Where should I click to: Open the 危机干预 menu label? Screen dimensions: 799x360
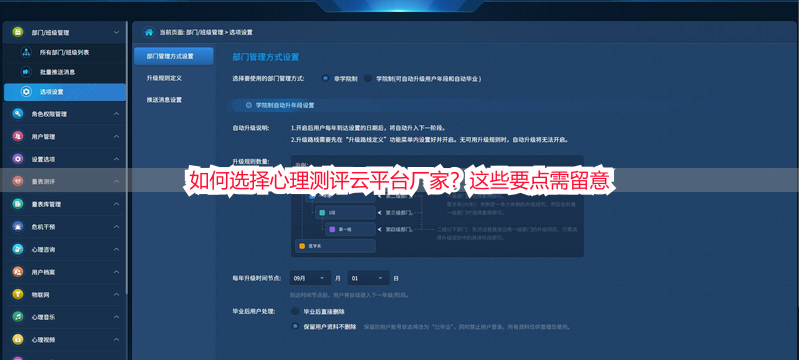click(x=43, y=226)
